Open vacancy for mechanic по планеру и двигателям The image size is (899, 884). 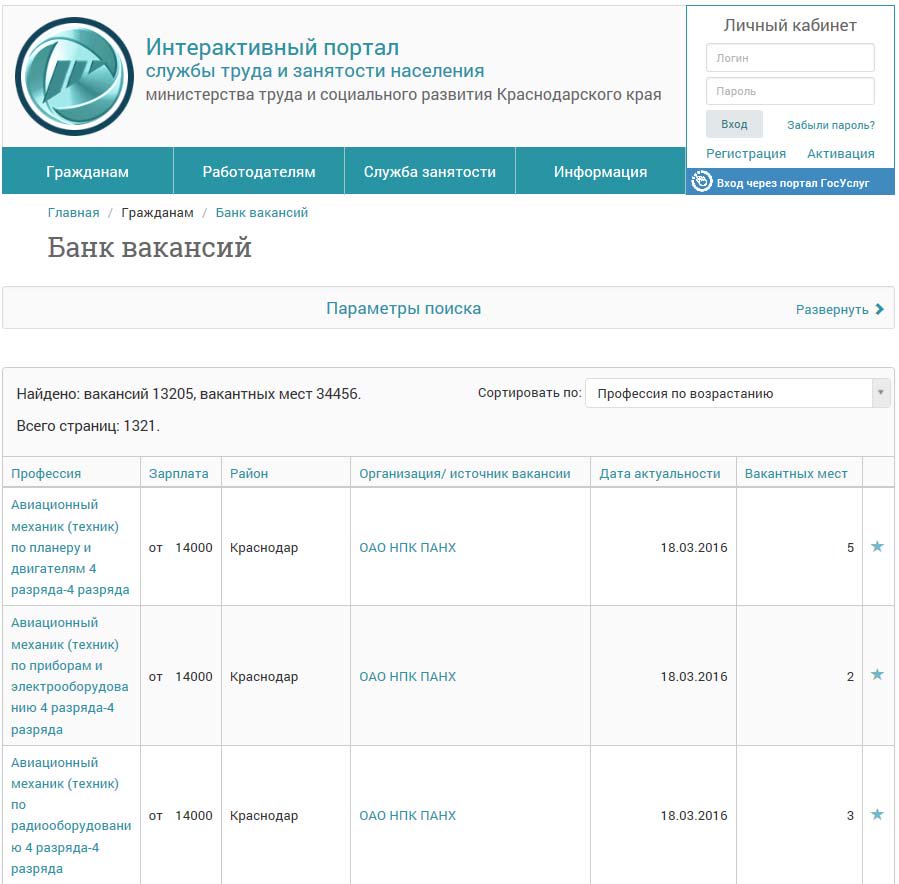tap(70, 547)
